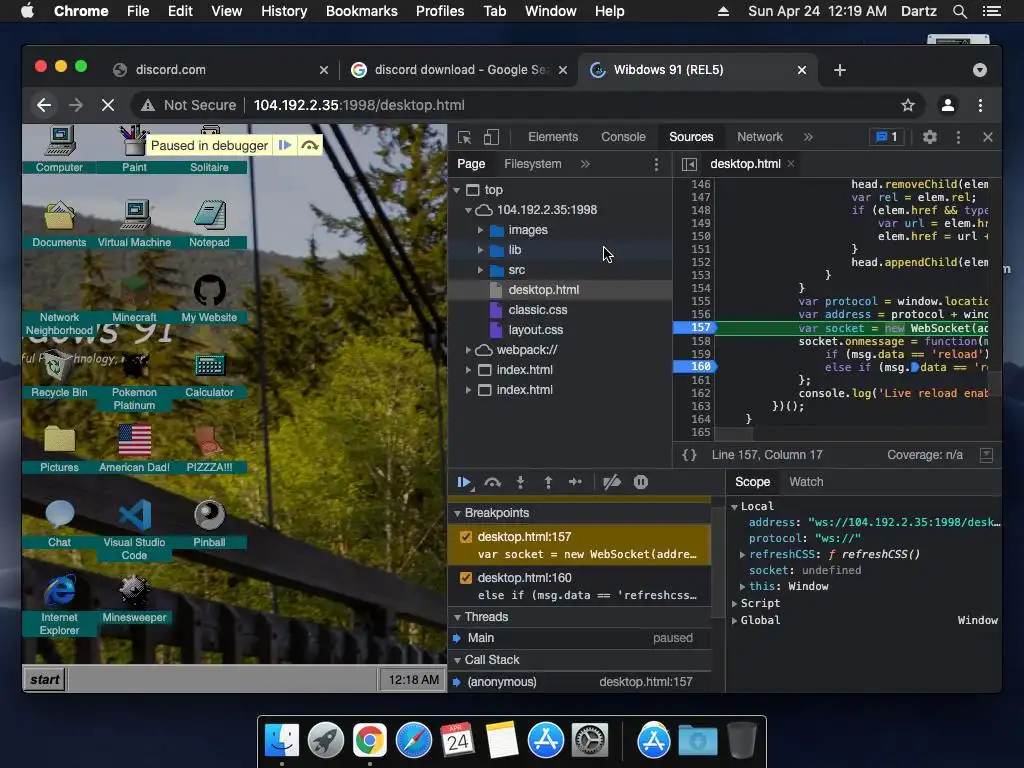
Task: Open Notepad on the Wibdows desktop
Action: (209, 223)
